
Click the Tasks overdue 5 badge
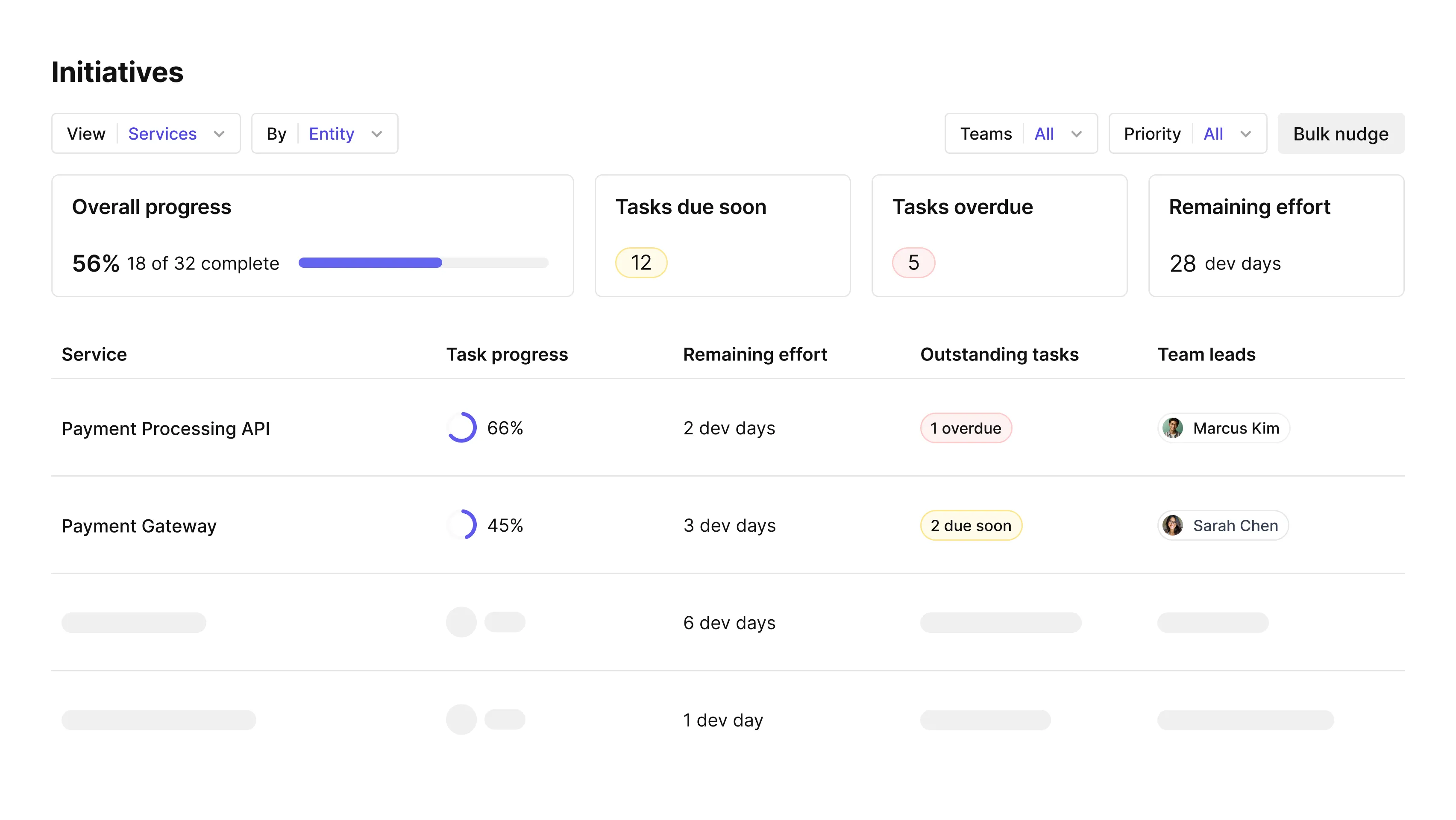pyautogui.click(x=913, y=263)
